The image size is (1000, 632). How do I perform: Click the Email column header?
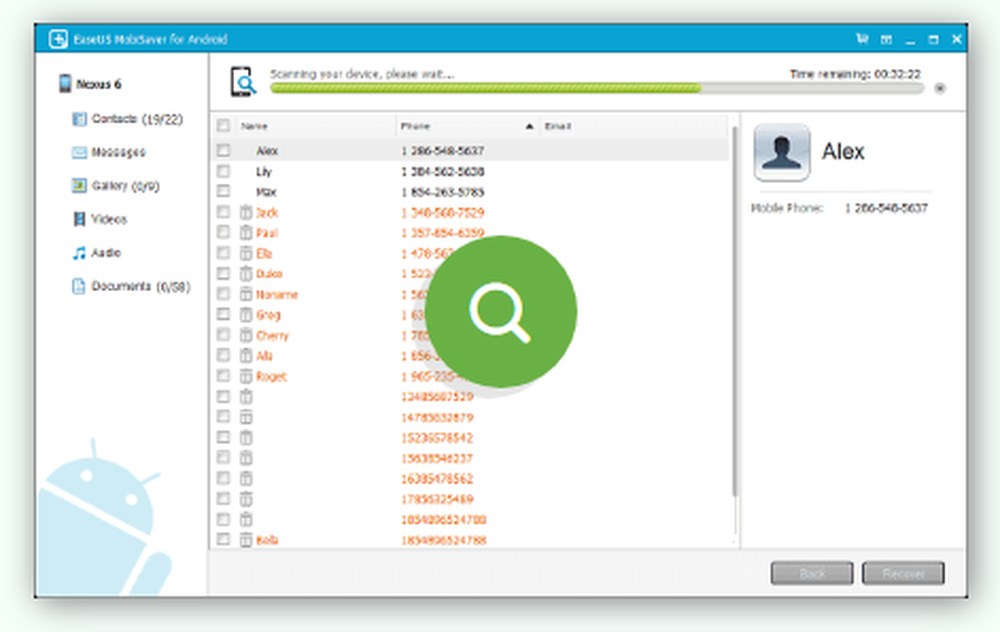click(556, 127)
